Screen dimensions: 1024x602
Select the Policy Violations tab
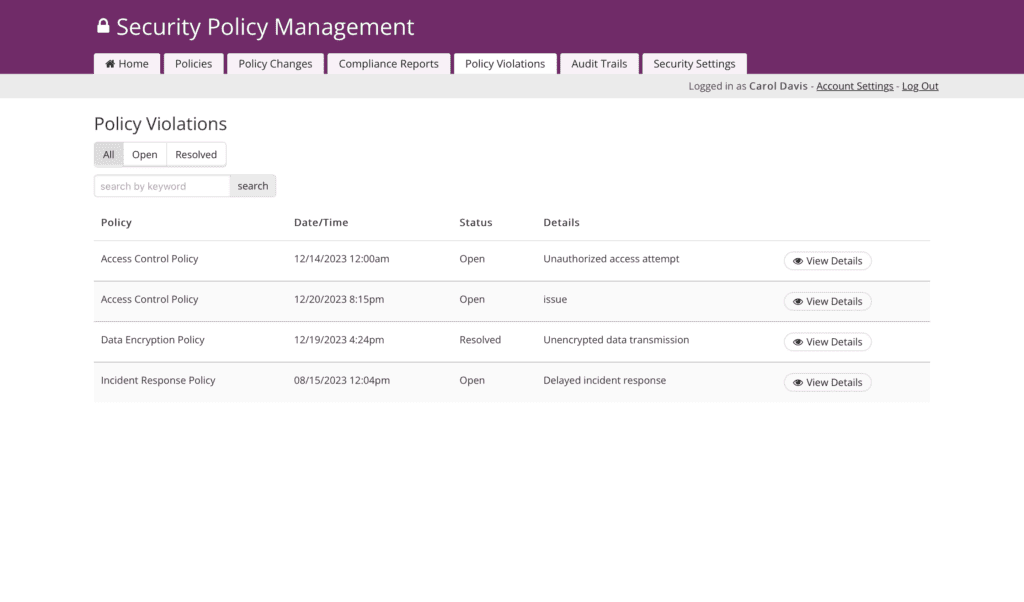(505, 64)
